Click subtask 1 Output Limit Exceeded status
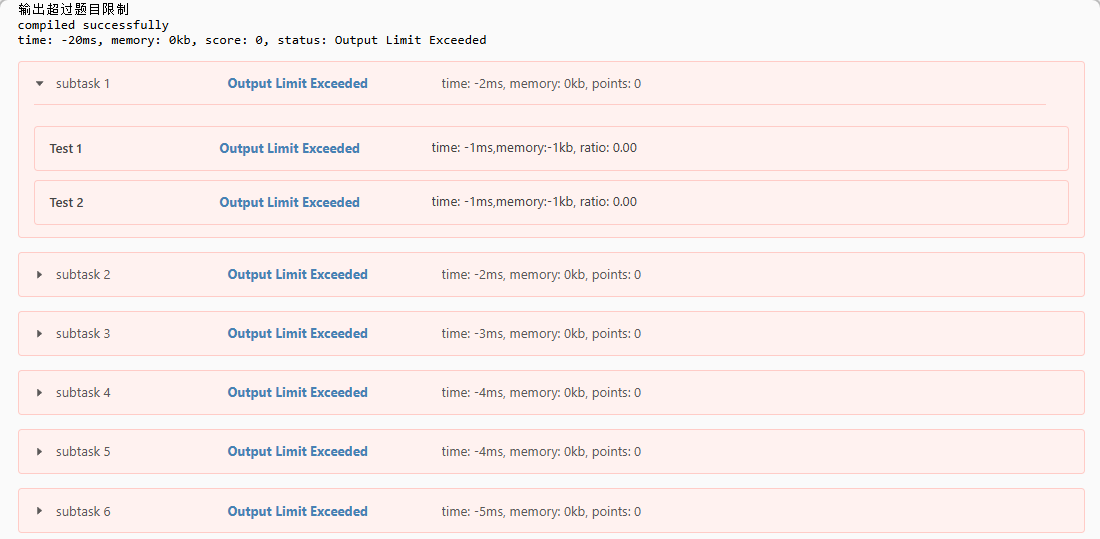Screen dimensions: 1100x539 [297, 84]
